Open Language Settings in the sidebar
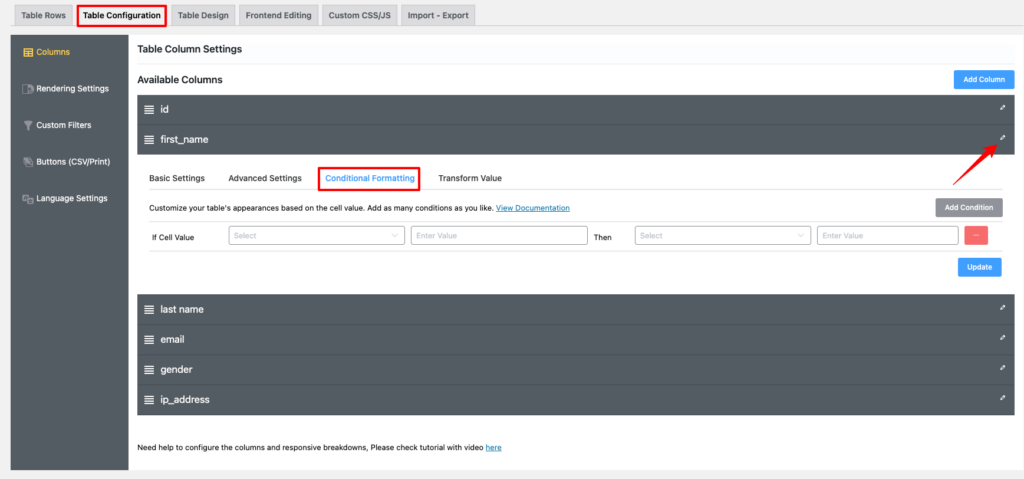 tap(70, 199)
